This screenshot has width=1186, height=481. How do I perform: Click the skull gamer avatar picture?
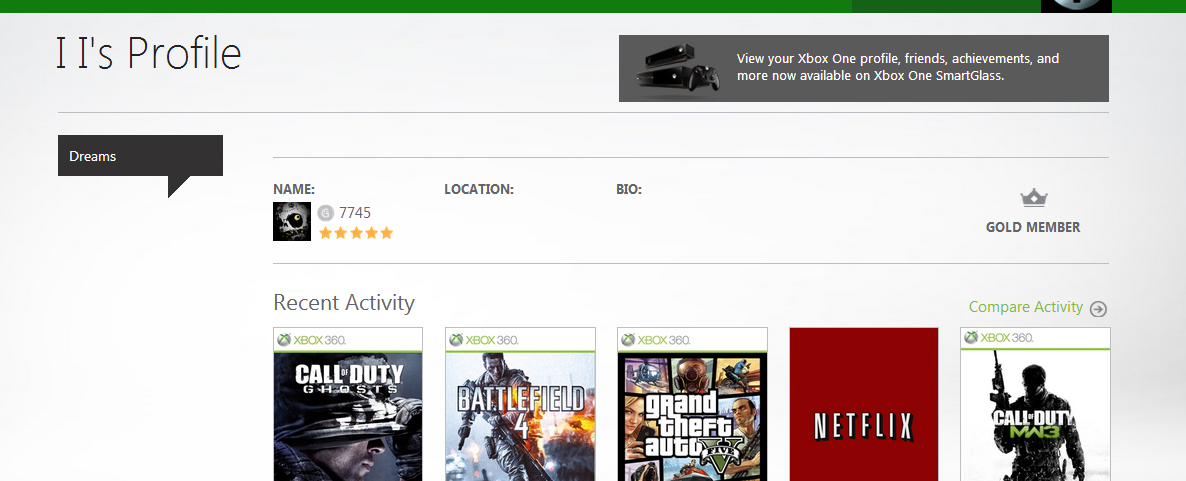(x=292, y=222)
